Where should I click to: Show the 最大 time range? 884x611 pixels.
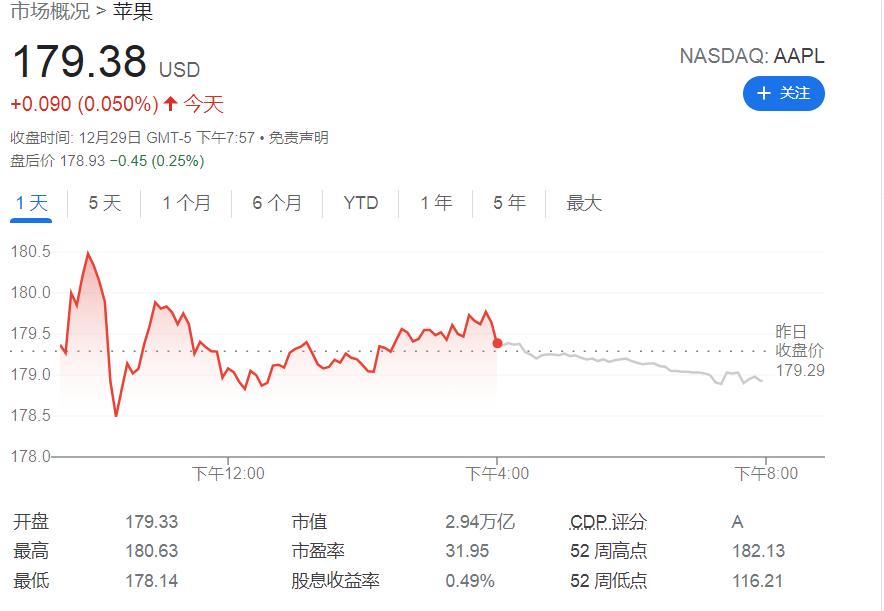point(584,203)
